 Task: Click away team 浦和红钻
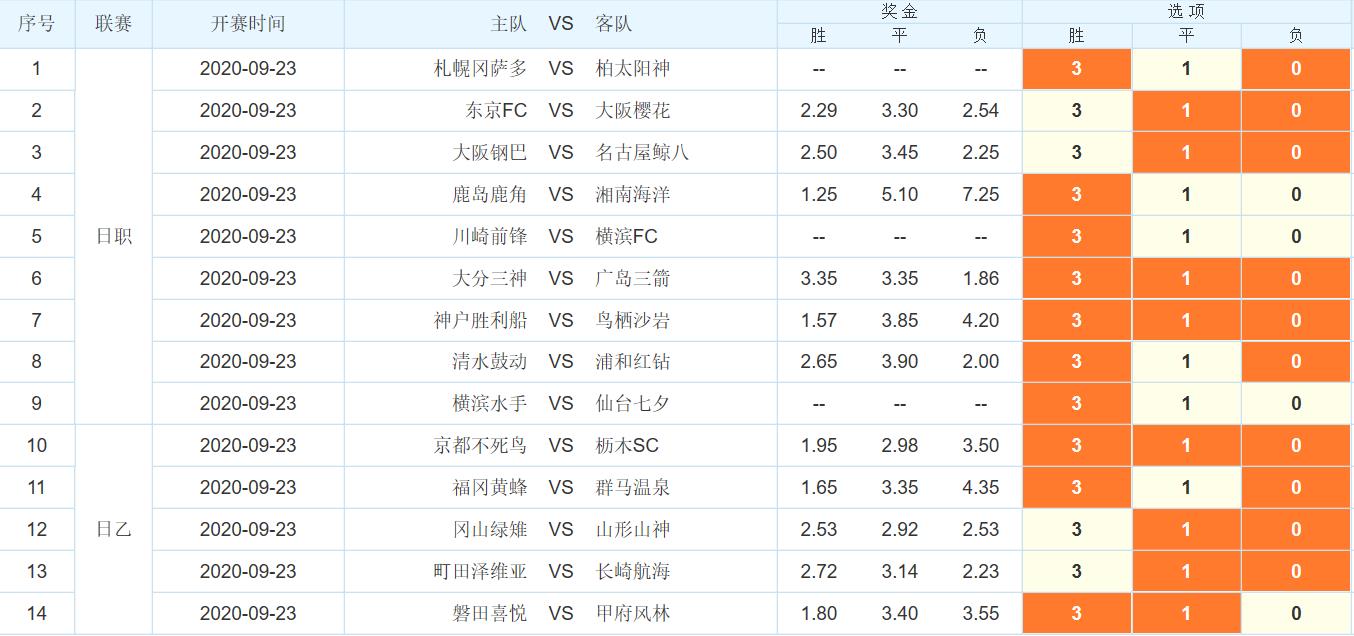632,362
